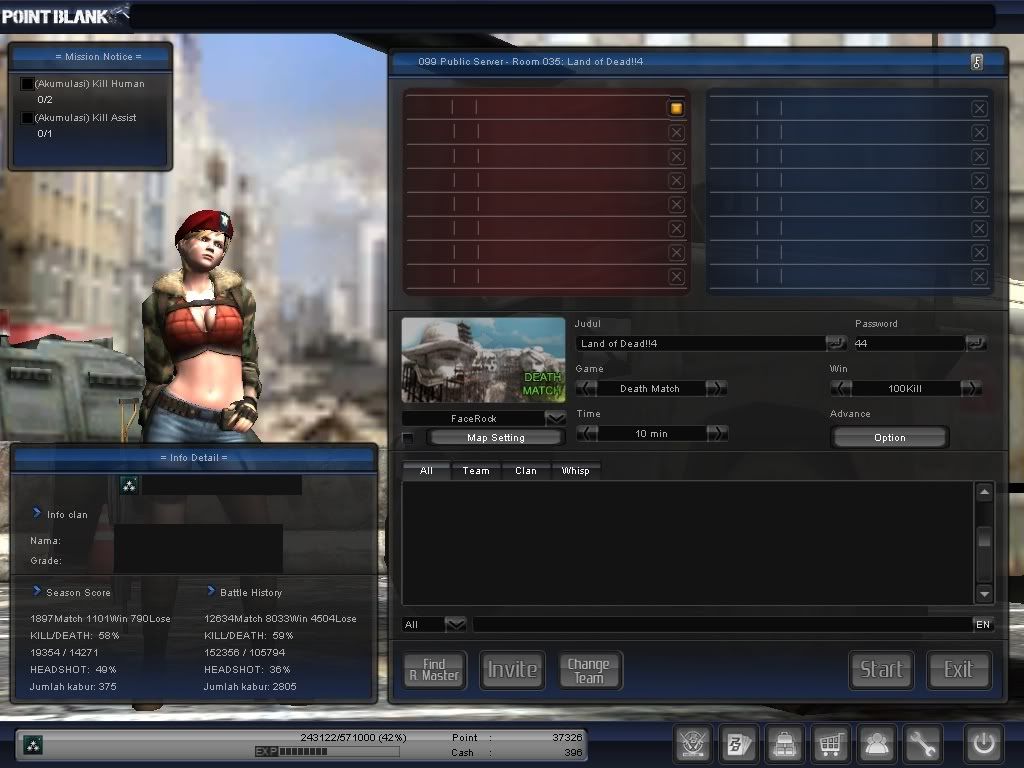Toggle the sixth blue team slot X
The image size is (1024, 768).
pyautogui.click(x=979, y=229)
